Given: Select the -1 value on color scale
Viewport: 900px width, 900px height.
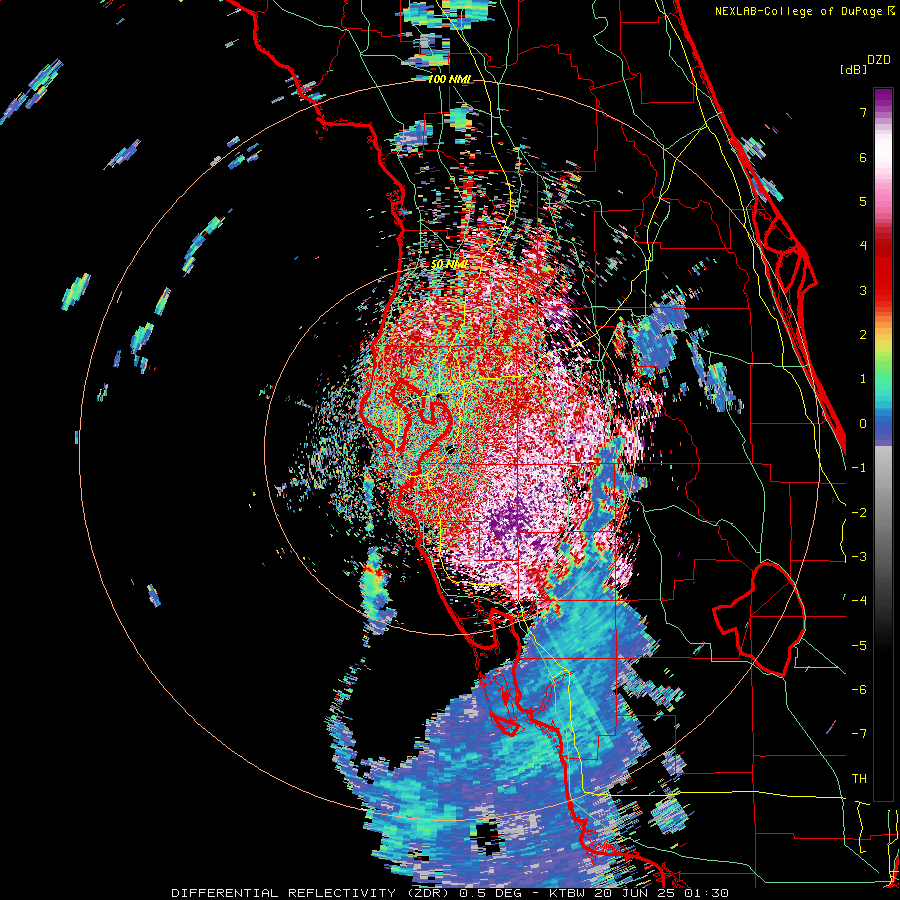Looking at the screenshot, I should [x=859, y=468].
